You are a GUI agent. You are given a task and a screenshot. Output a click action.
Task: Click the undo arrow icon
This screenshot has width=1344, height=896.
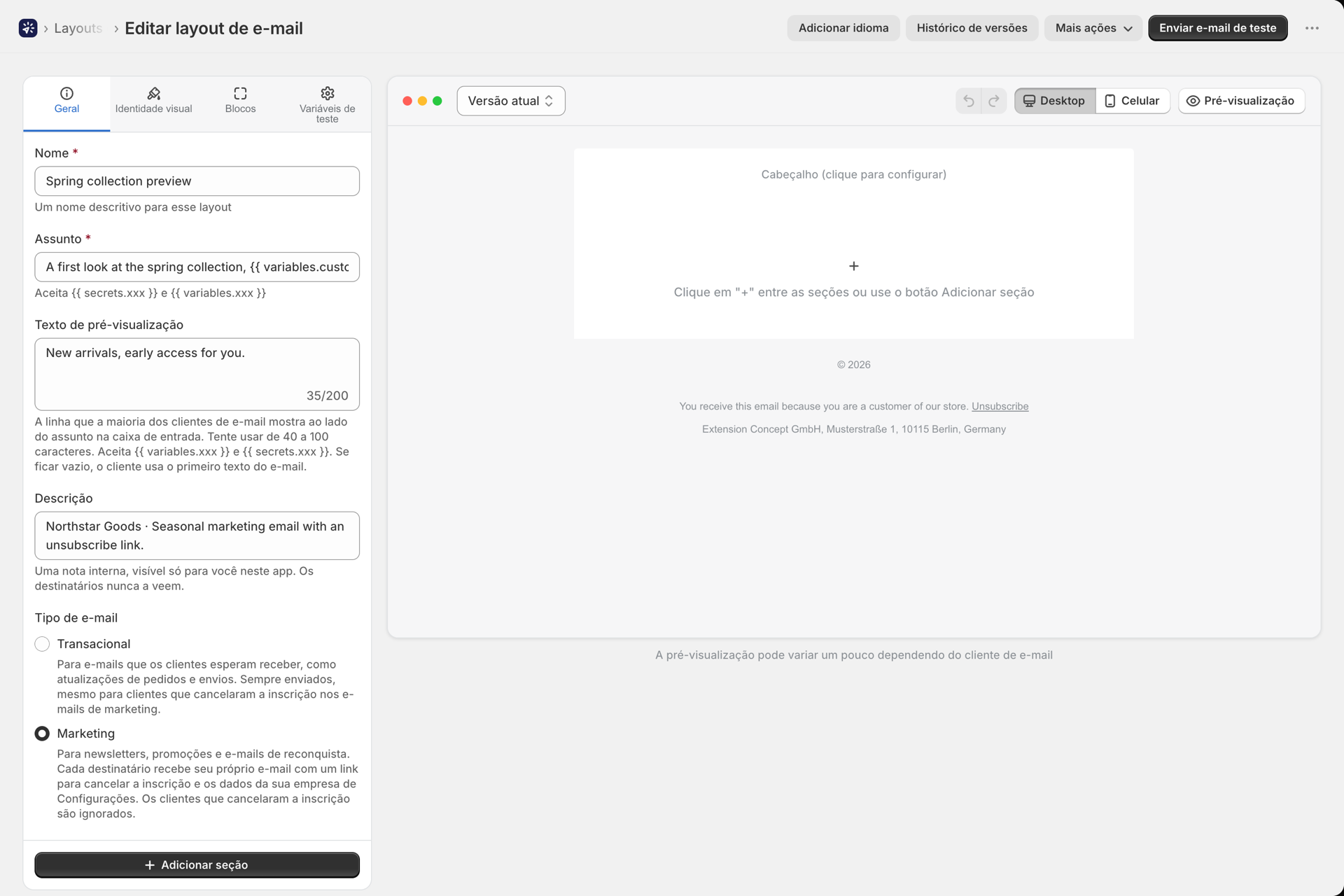tap(968, 101)
